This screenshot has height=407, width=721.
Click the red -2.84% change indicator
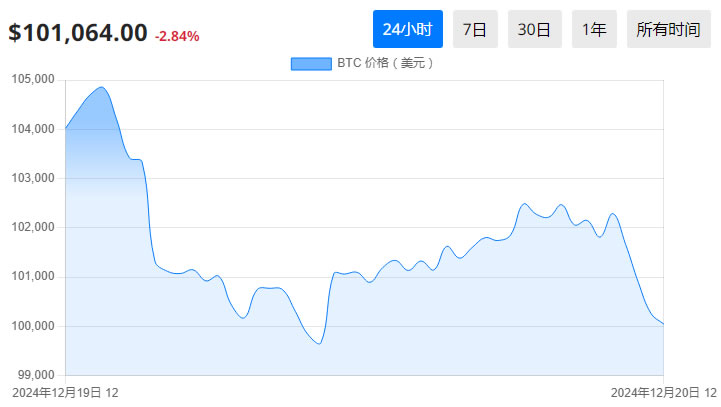point(177,36)
